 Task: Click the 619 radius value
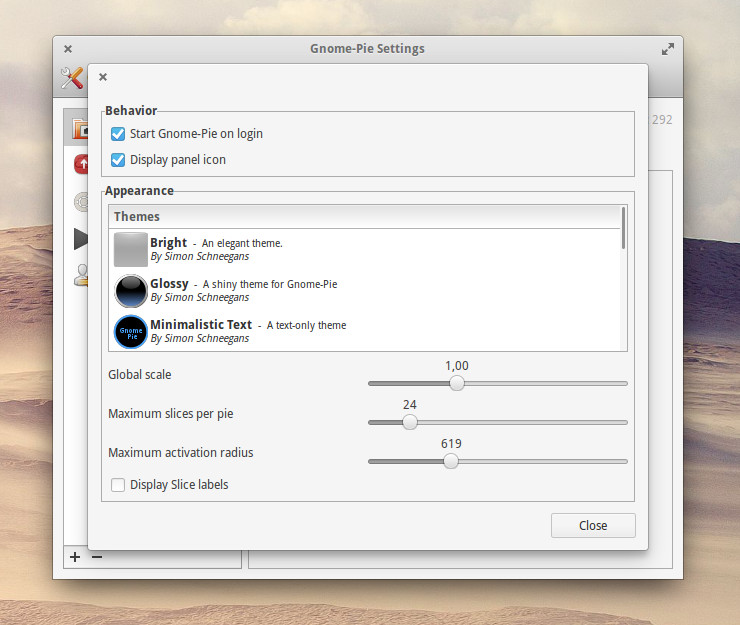click(x=451, y=444)
